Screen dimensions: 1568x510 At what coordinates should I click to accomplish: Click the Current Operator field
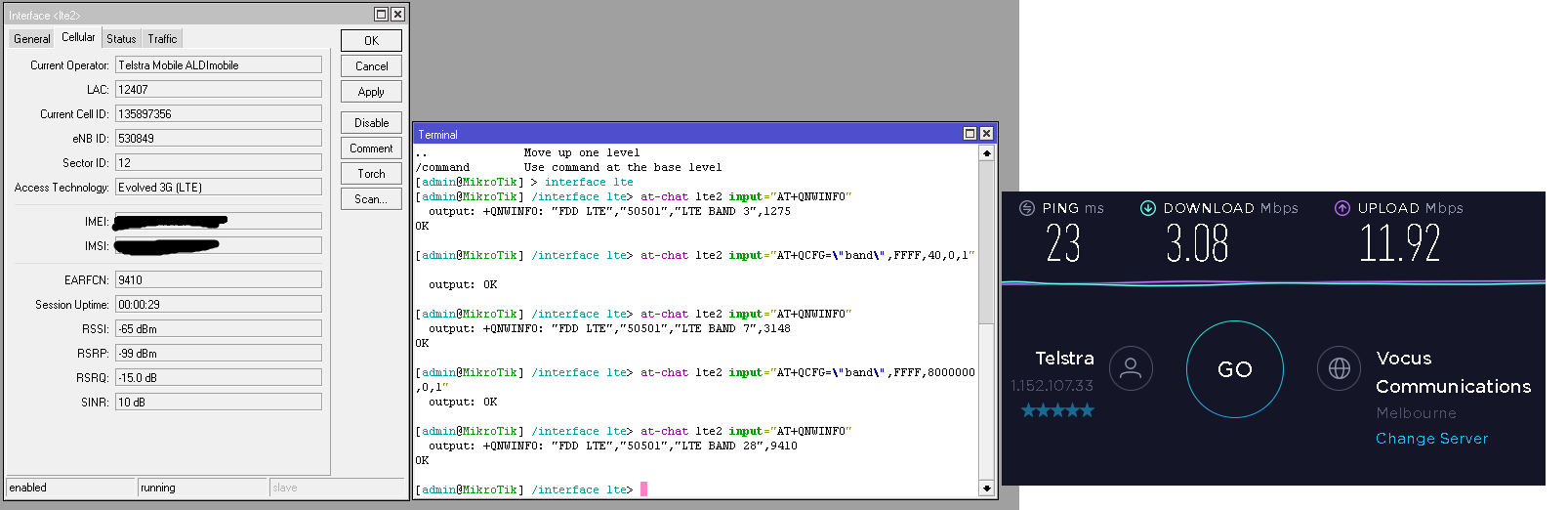219,64
